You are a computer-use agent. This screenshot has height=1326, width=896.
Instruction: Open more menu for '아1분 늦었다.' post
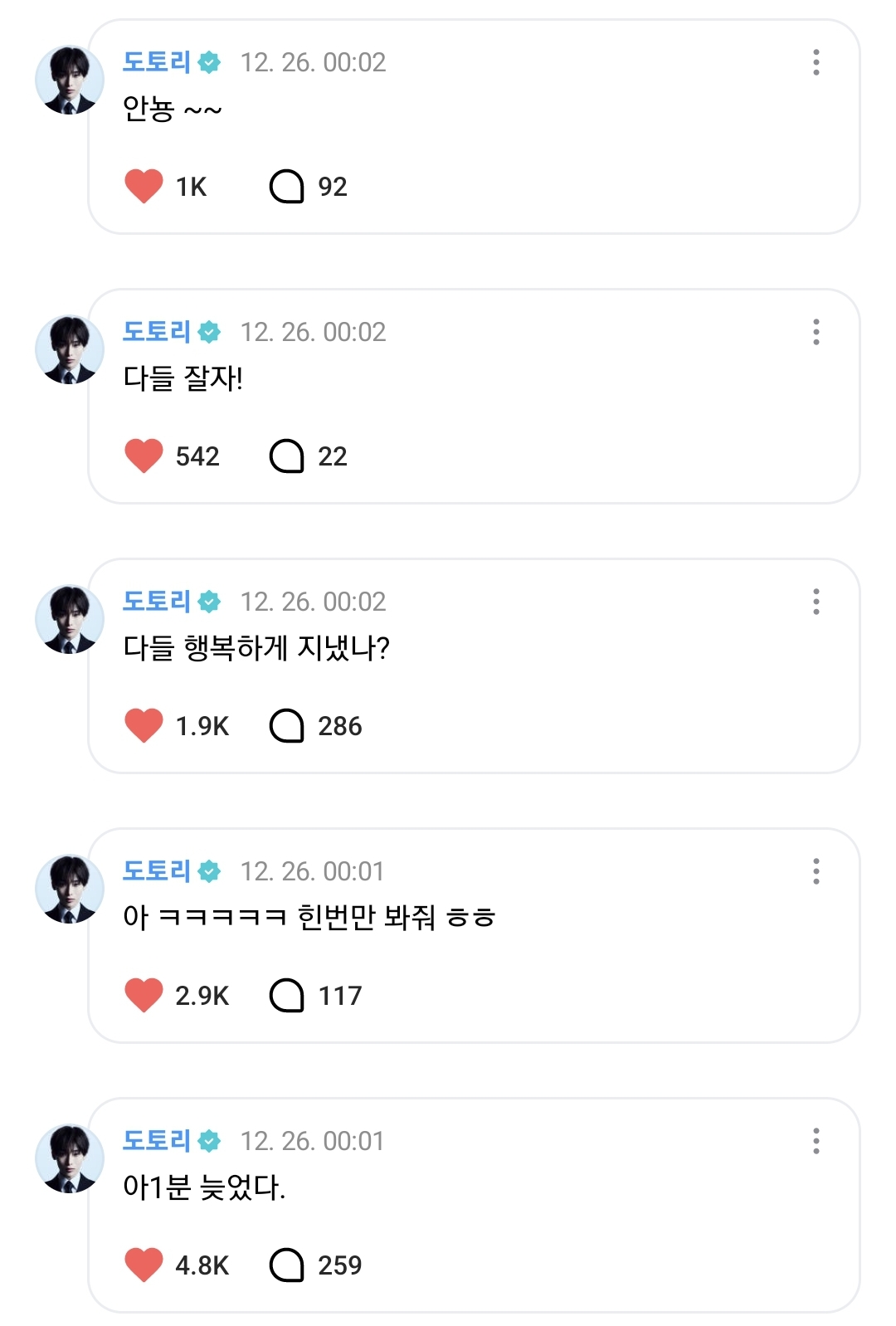point(816,1141)
